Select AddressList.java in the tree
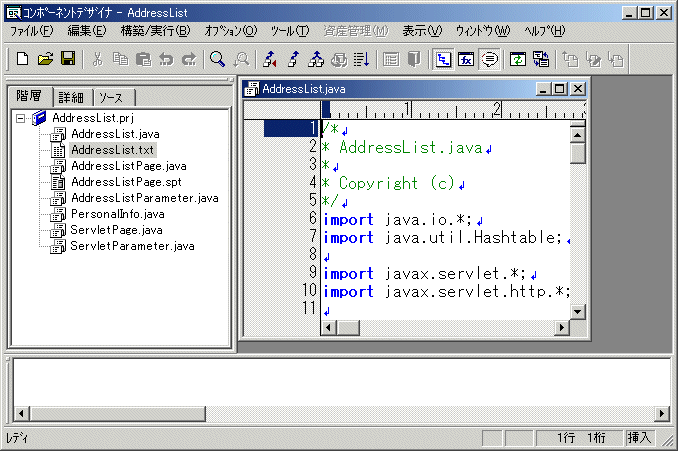678x451 pixels. (x=115, y=134)
